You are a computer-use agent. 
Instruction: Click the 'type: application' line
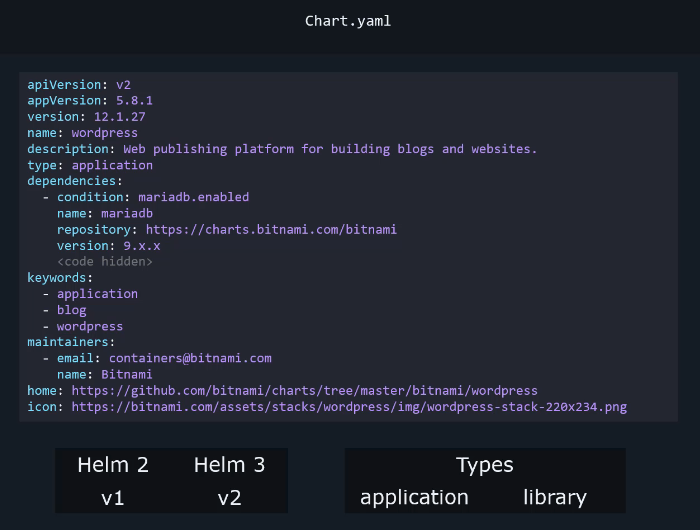click(90, 165)
